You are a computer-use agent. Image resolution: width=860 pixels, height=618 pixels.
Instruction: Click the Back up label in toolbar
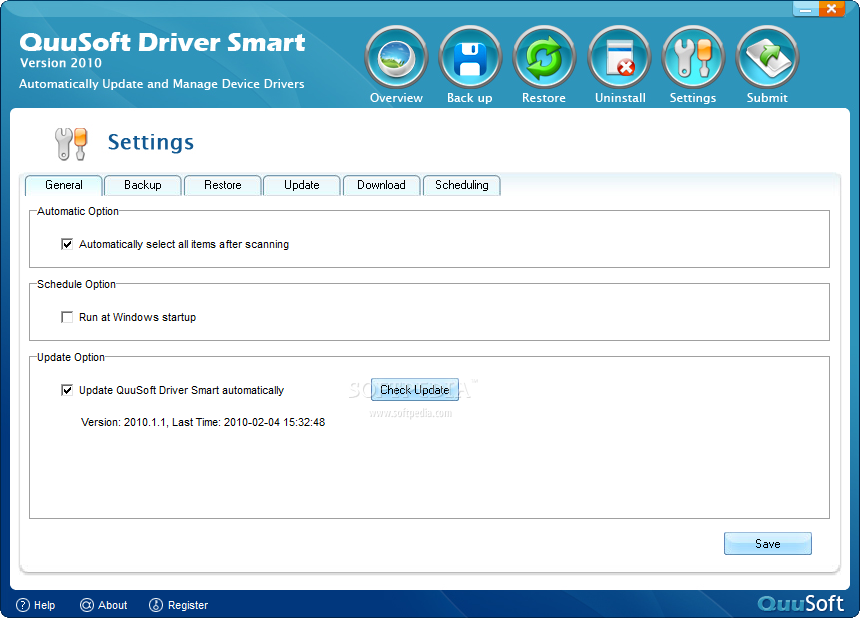point(469,98)
